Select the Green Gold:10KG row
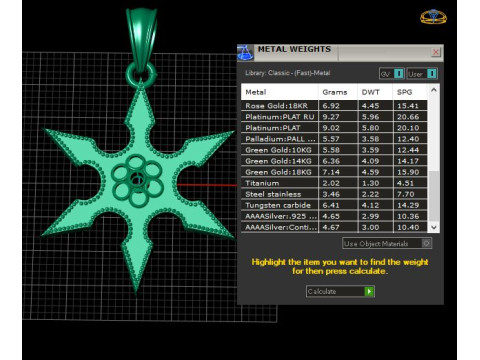The width and height of the screenshot is (480, 360). (334, 150)
